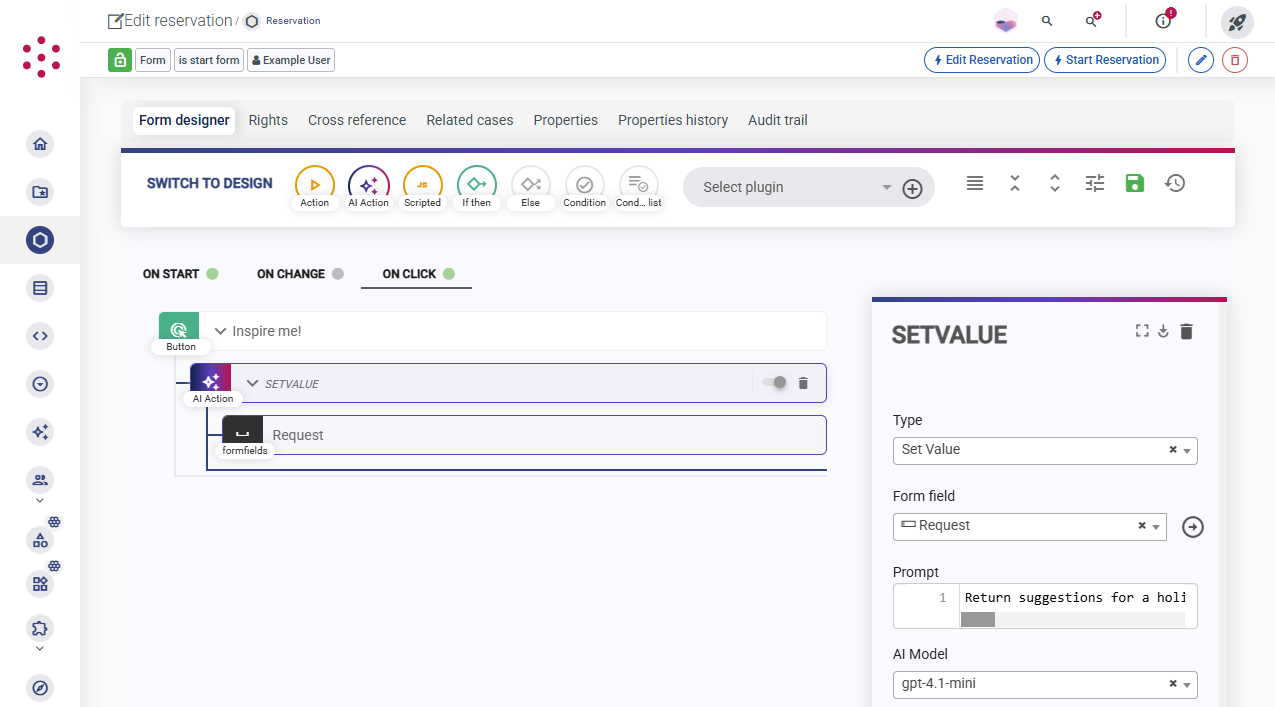Delete the SETVALUE action using trash icon
1275x707 pixels.
803,383
